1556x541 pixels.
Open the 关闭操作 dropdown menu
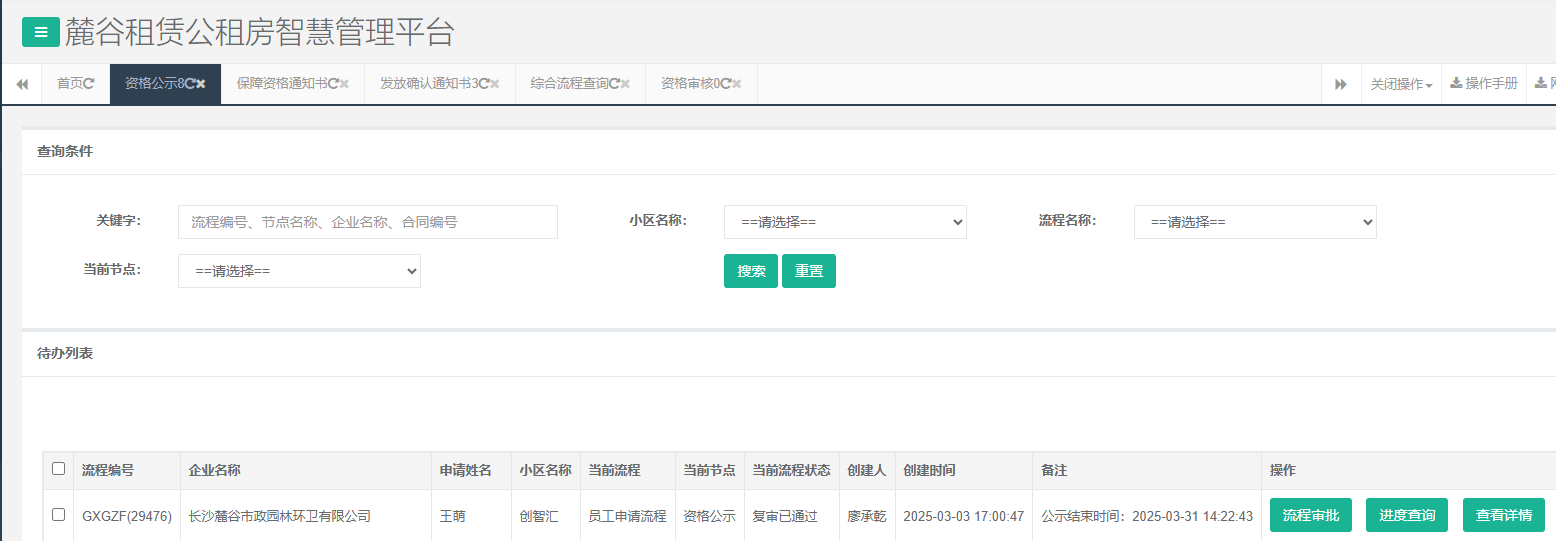tap(1401, 85)
